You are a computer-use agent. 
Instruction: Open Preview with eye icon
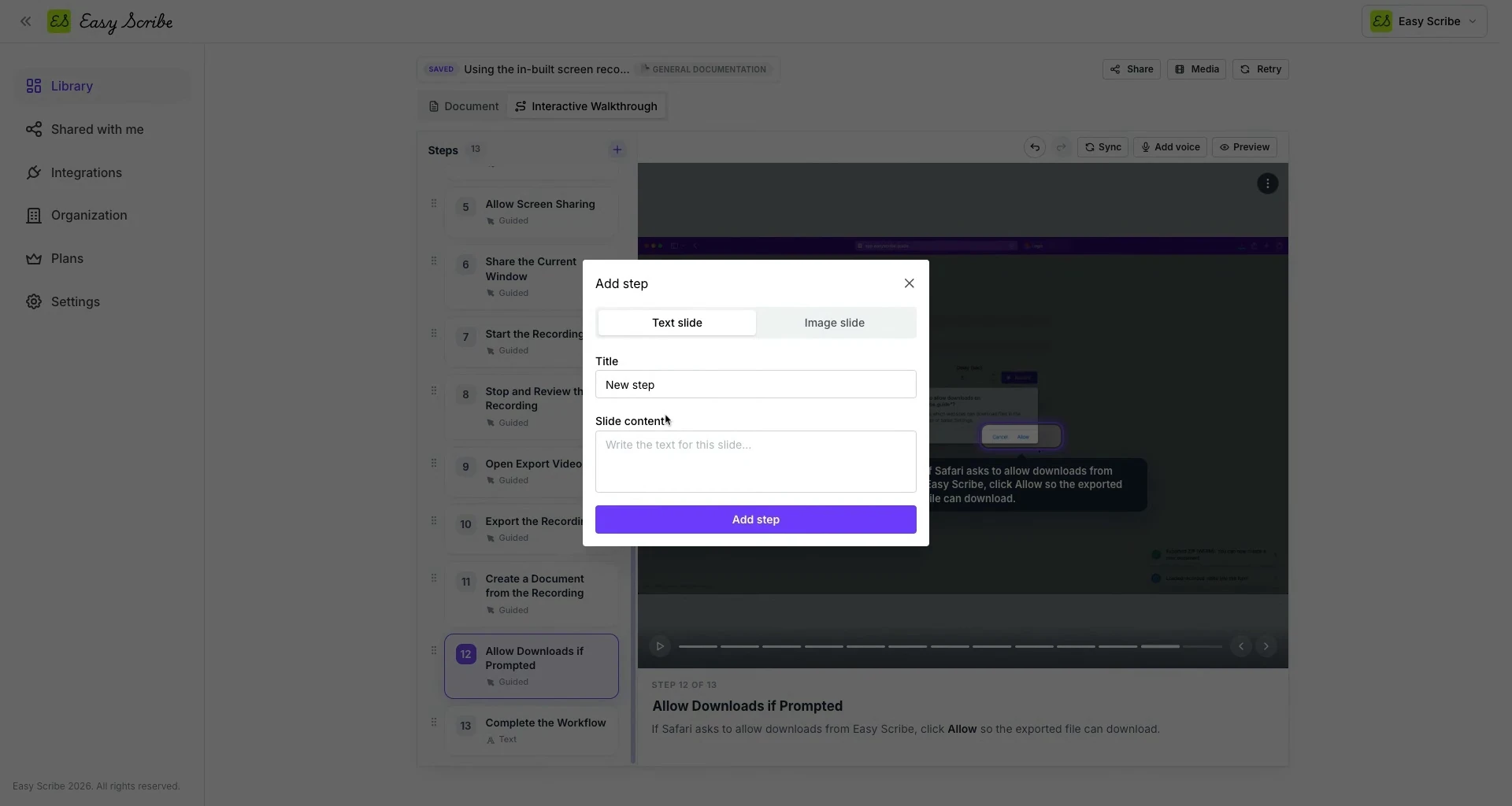coord(1244,147)
